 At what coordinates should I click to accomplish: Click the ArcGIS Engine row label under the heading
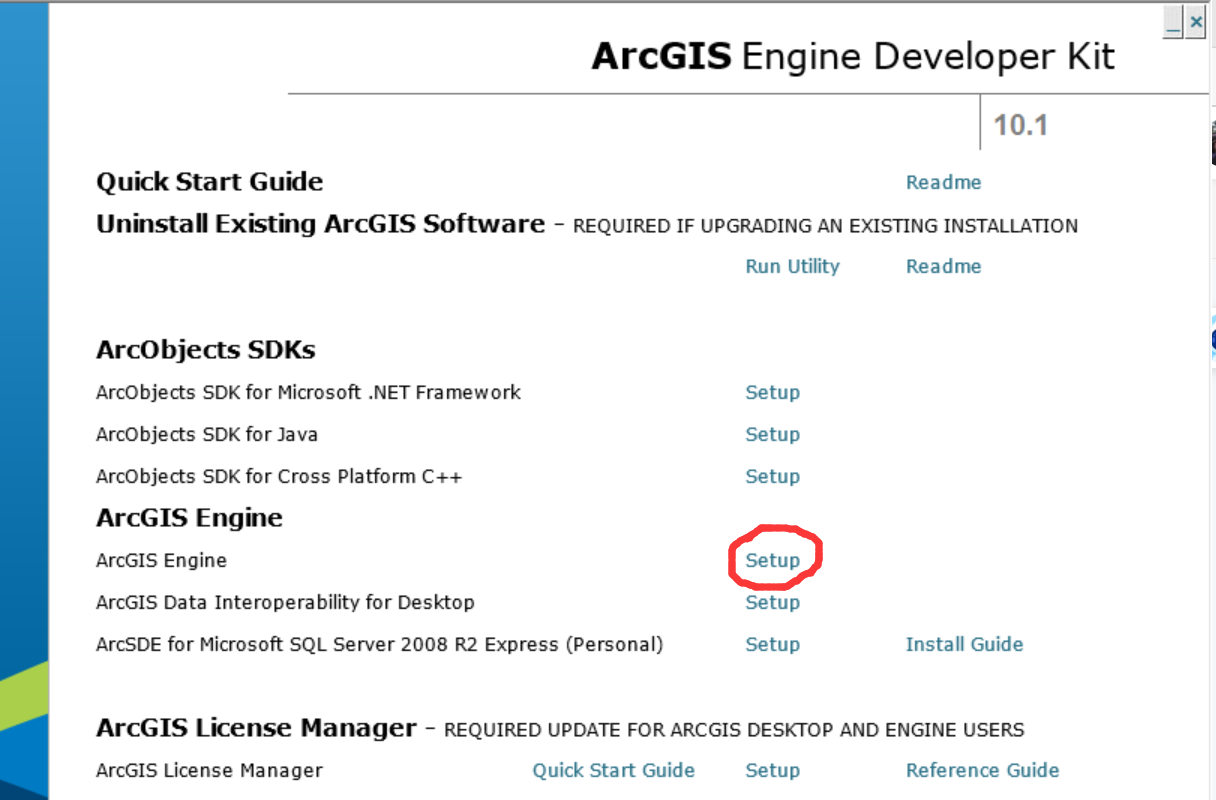pyautogui.click(x=161, y=560)
